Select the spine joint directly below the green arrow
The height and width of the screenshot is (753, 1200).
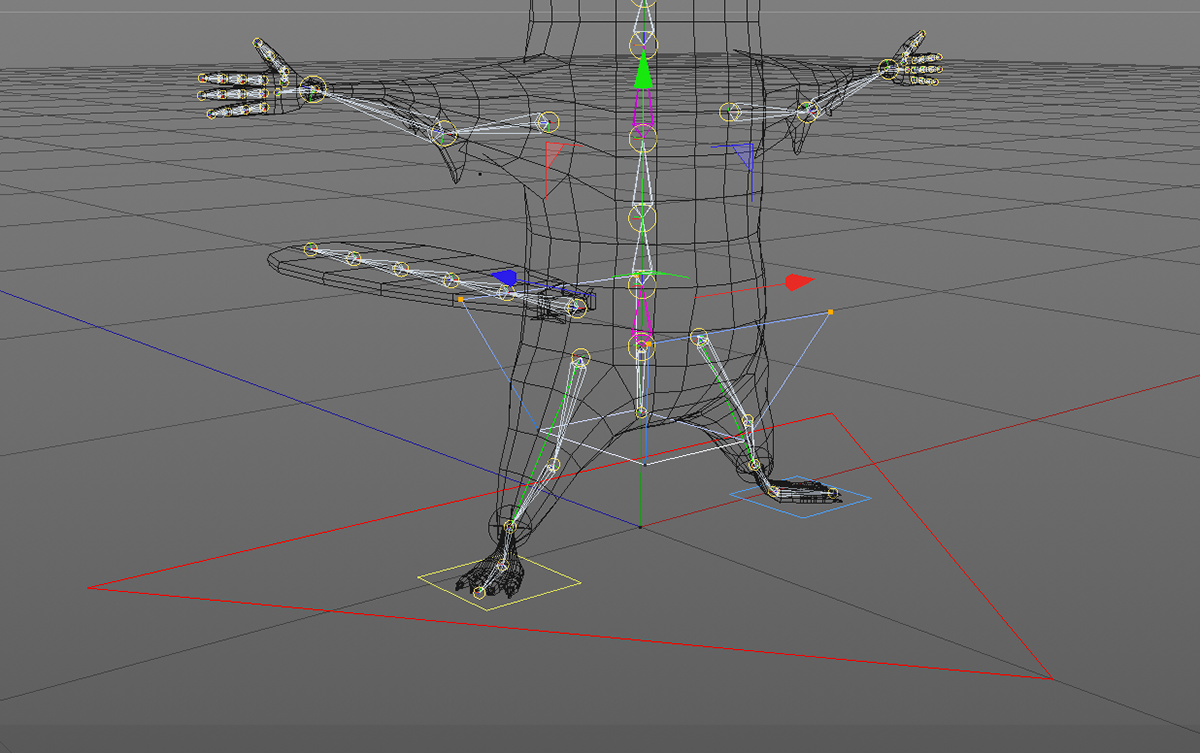click(x=643, y=137)
